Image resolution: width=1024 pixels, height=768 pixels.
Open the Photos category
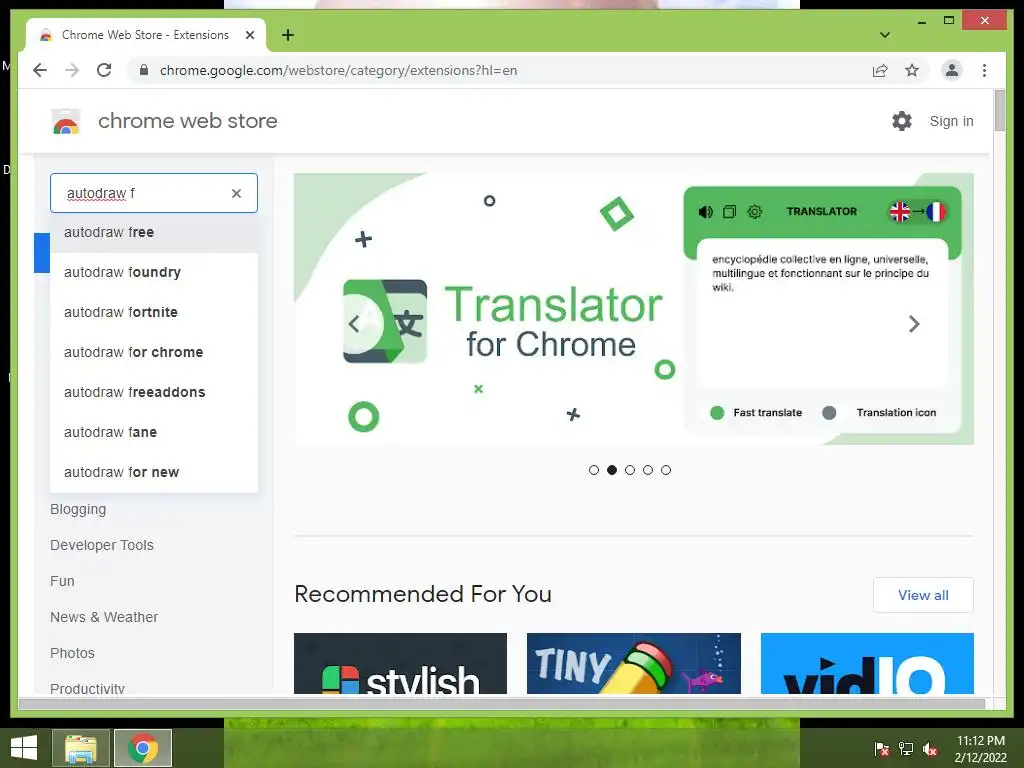tap(72, 653)
